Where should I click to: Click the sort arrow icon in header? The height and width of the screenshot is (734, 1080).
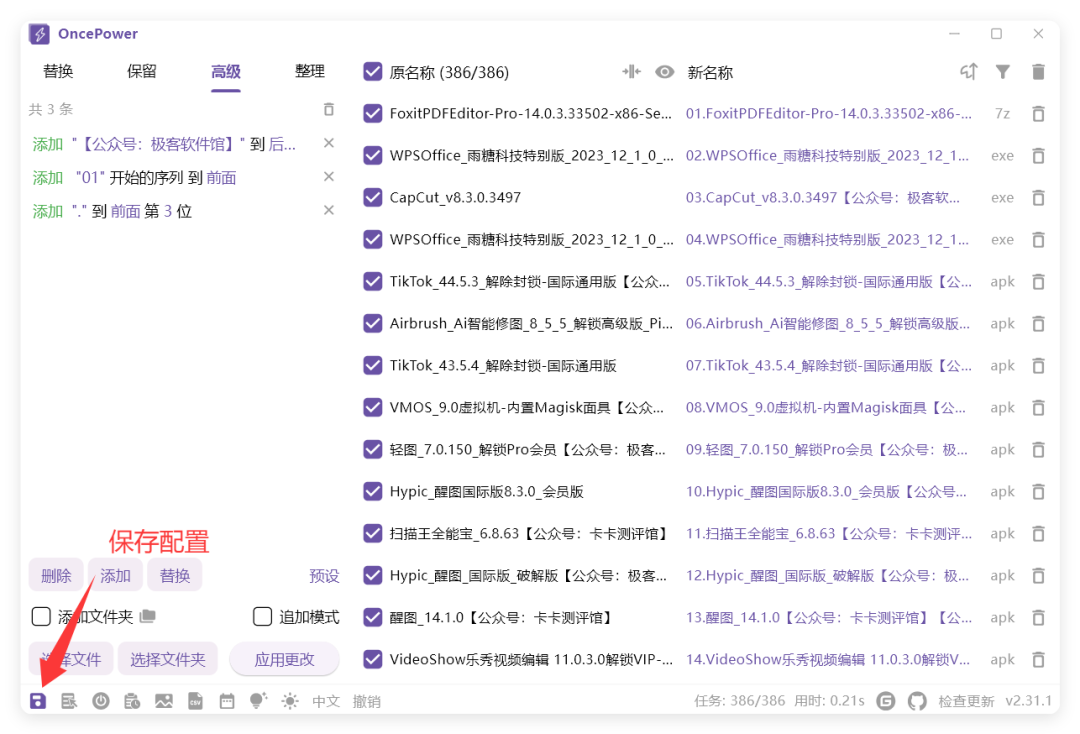click(969, 72)
